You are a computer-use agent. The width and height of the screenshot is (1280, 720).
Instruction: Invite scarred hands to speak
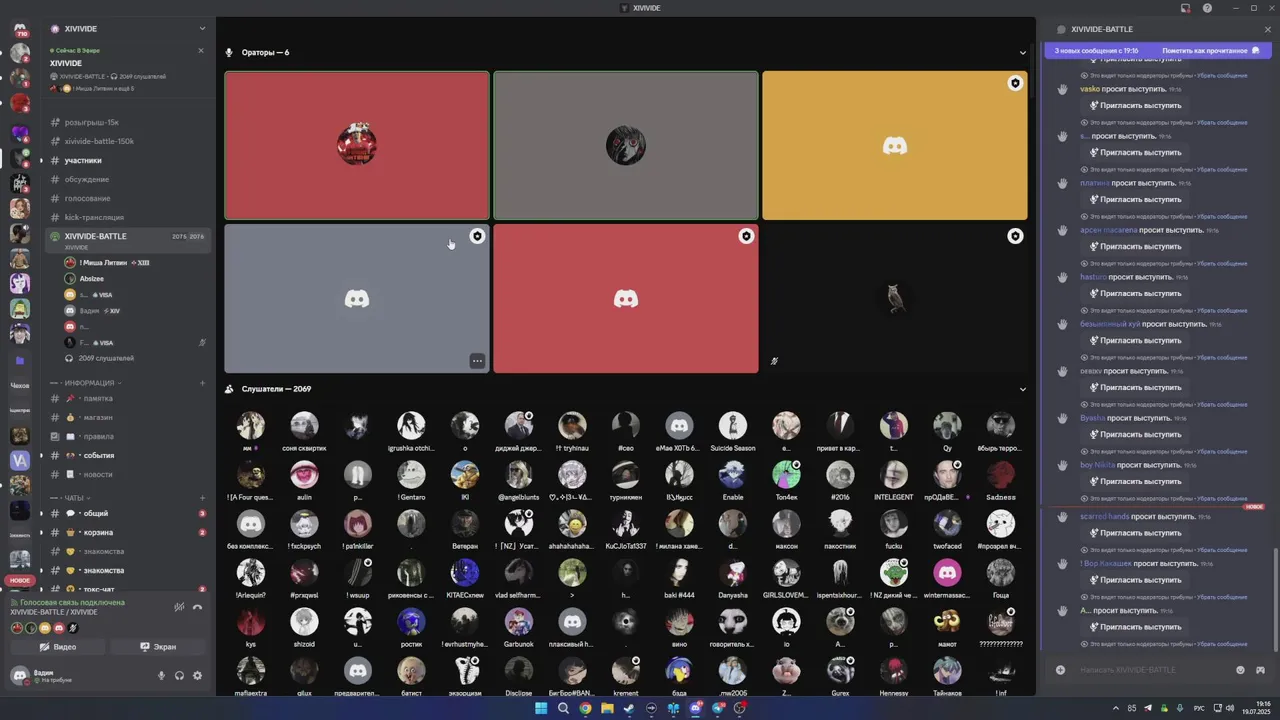point(1135,533)
